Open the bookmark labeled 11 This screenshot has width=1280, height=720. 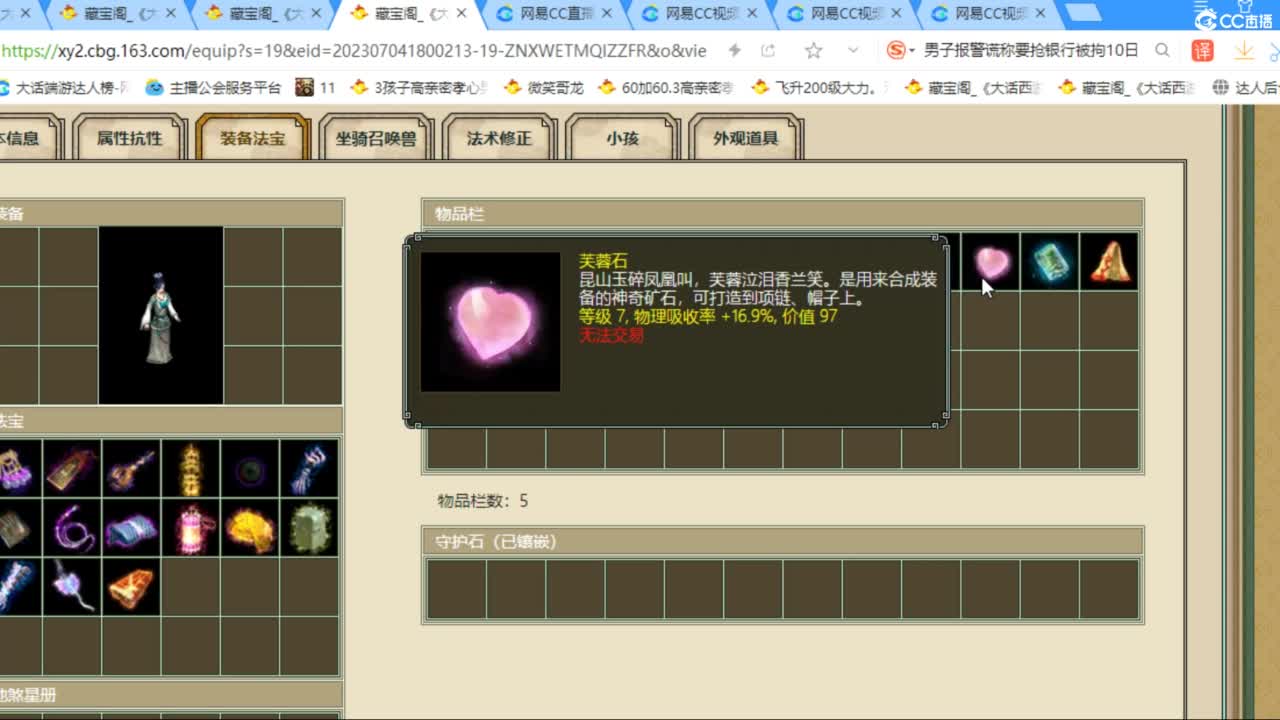point(316,88)
